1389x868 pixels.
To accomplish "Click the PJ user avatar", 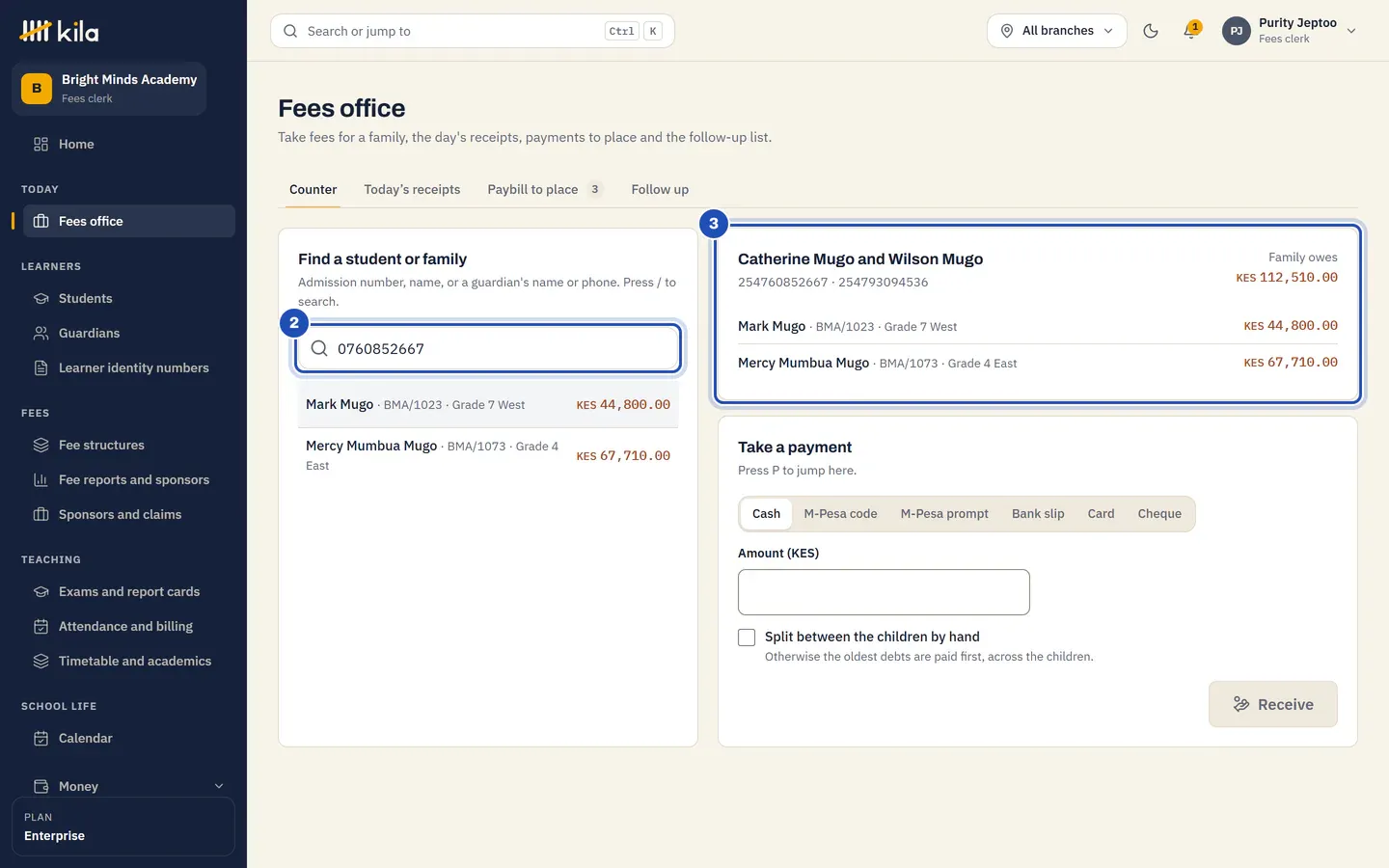I will (x=1237, y=31).
